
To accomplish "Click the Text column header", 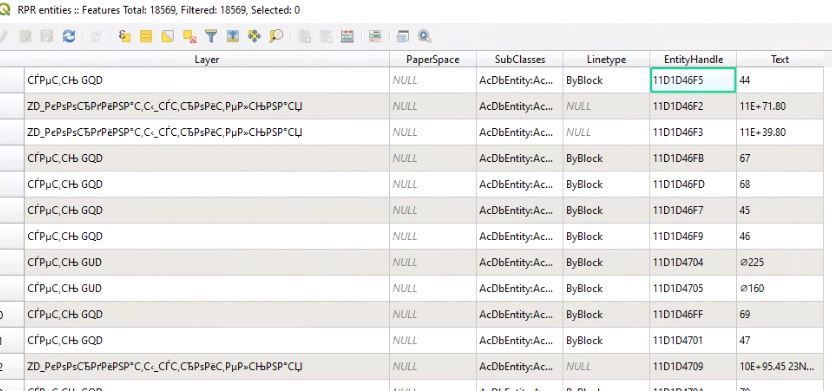I will coord(780,59).
